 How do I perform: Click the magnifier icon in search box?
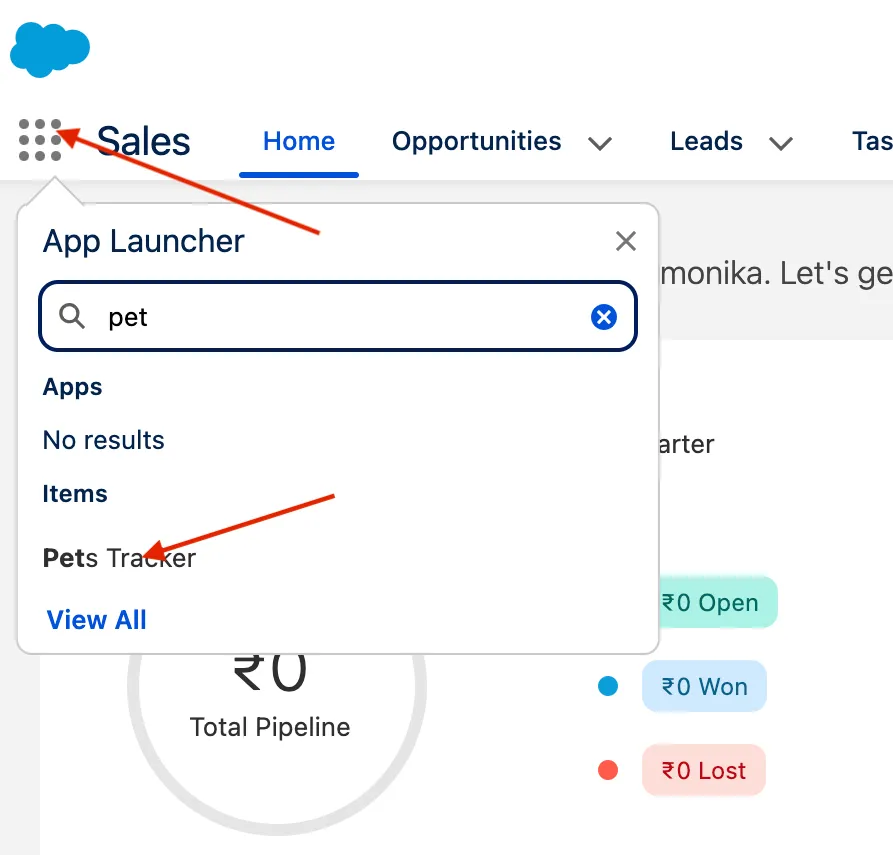point(72,317)
